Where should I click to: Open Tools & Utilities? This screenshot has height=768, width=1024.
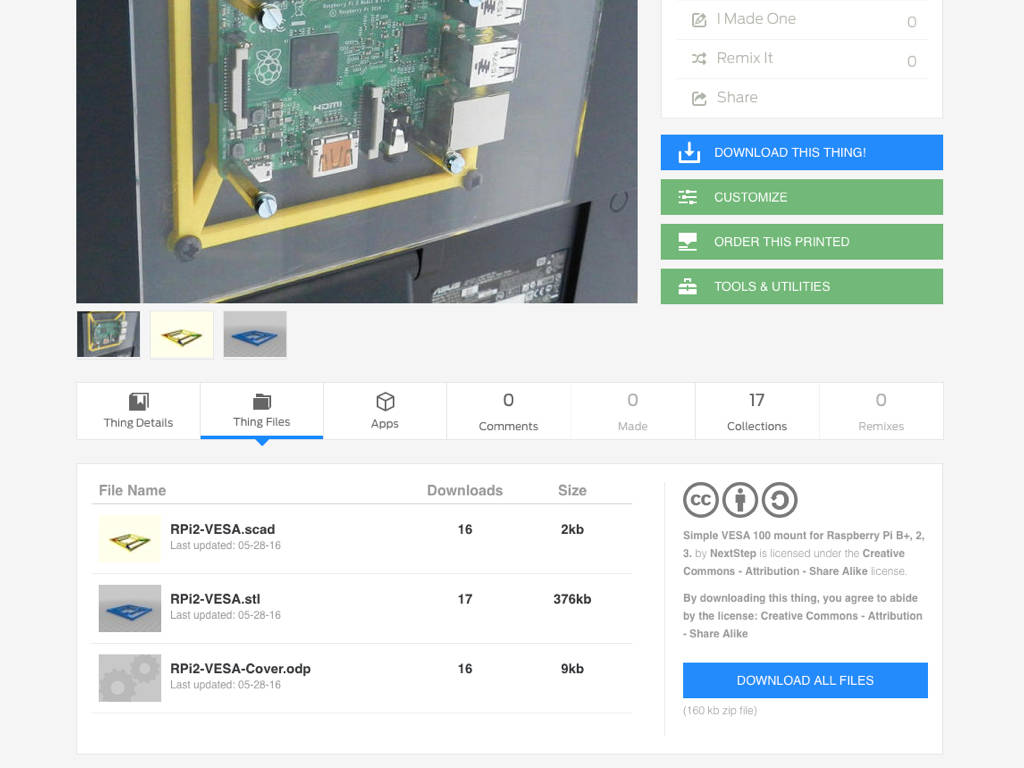pyautogui.click(x=801, y=286)
